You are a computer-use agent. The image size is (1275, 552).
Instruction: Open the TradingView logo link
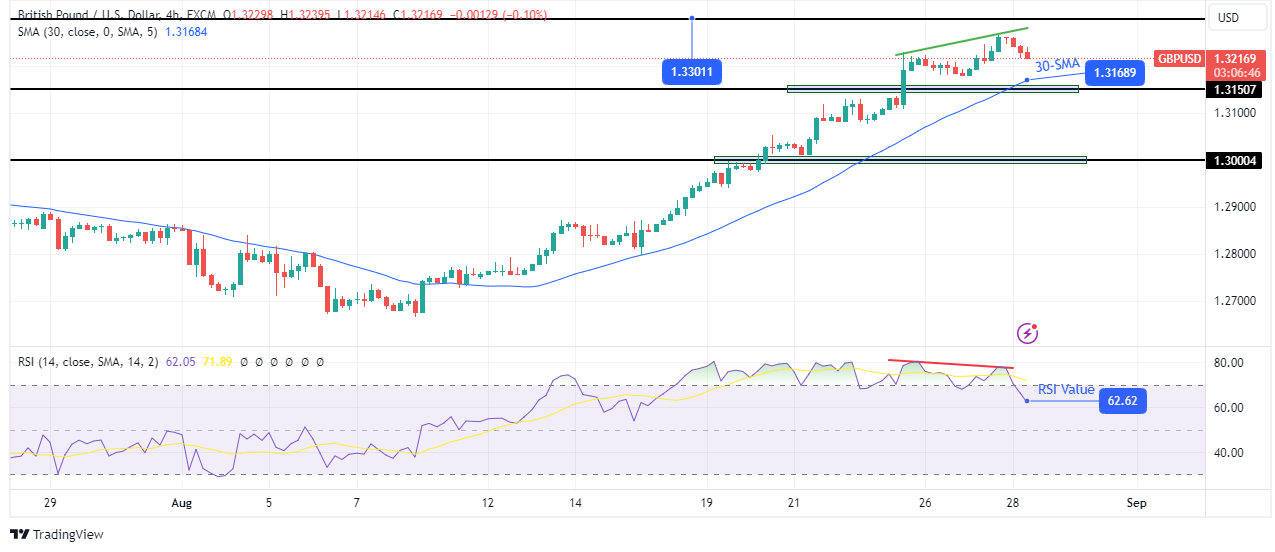(x=57, y=535)
